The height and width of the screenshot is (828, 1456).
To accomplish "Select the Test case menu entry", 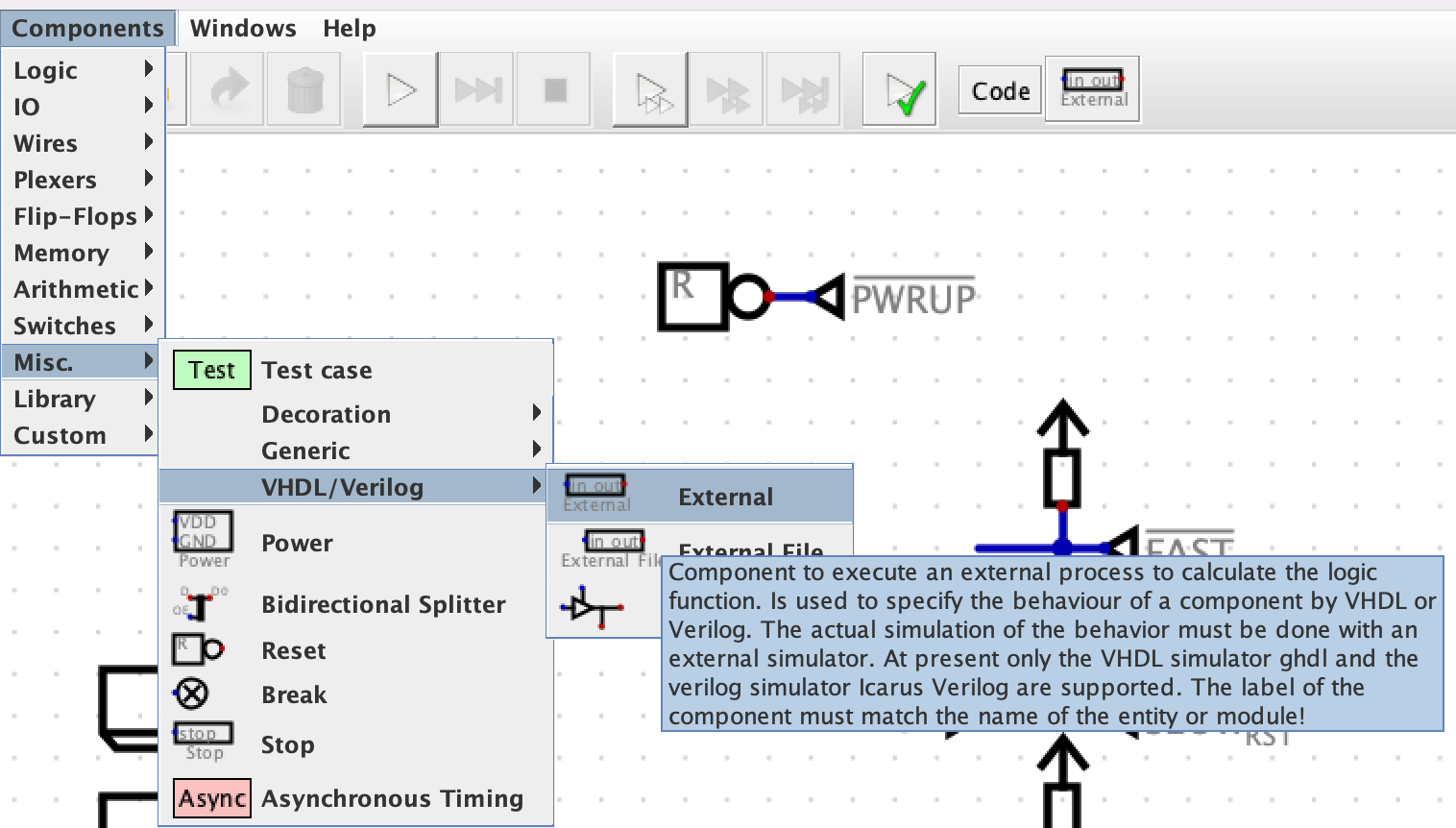I will click(x=316, y=371).
